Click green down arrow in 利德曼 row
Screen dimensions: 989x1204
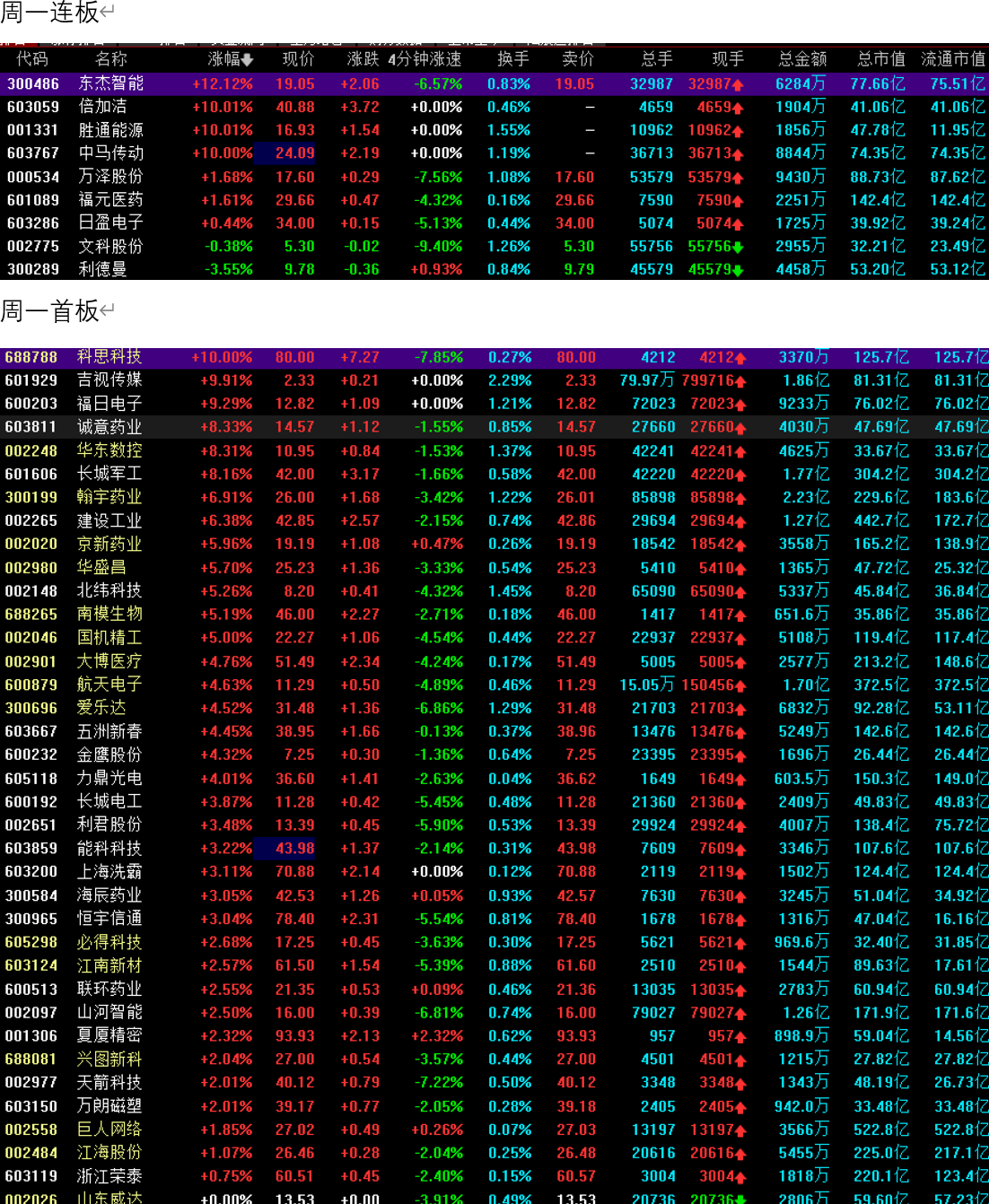coord(738,270)
